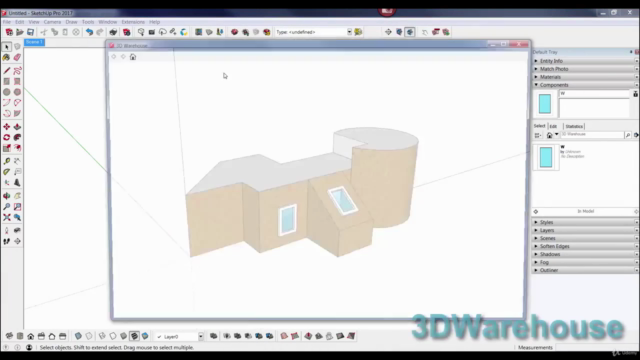Open the Extensions menu
This screenshot has height=360, width=640.
[x=133, y=22]
